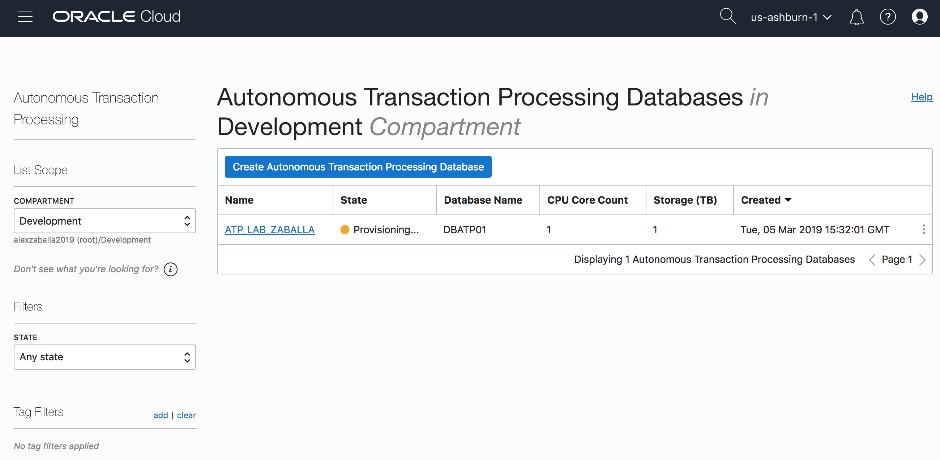Open the help question mark icon
940x460 pixels.
(x=887, y=17)
